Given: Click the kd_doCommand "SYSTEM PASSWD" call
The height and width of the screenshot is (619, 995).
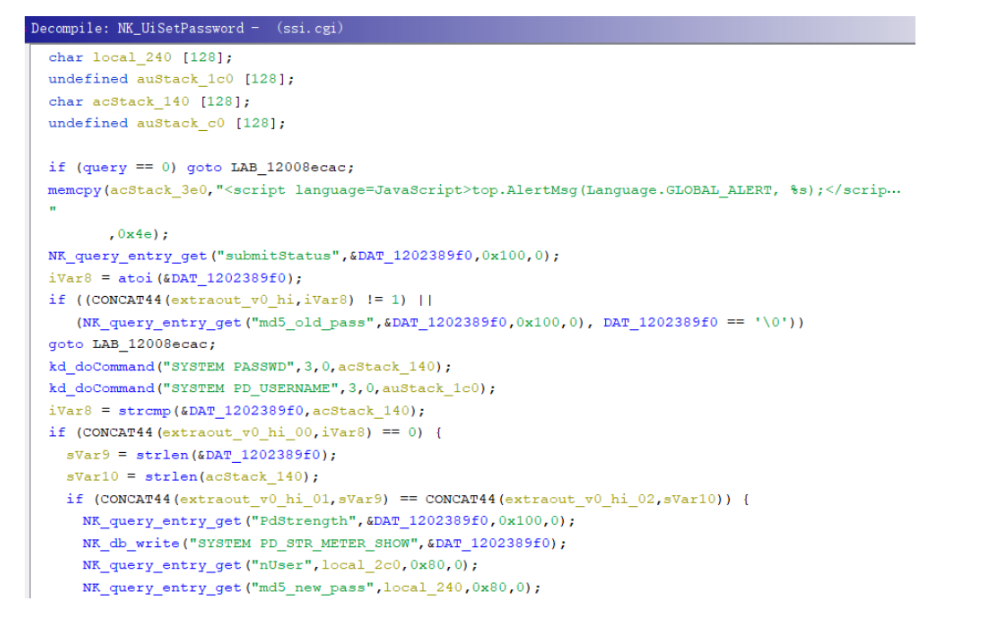Looking at the screenshot, I should (x=250, y=367).
